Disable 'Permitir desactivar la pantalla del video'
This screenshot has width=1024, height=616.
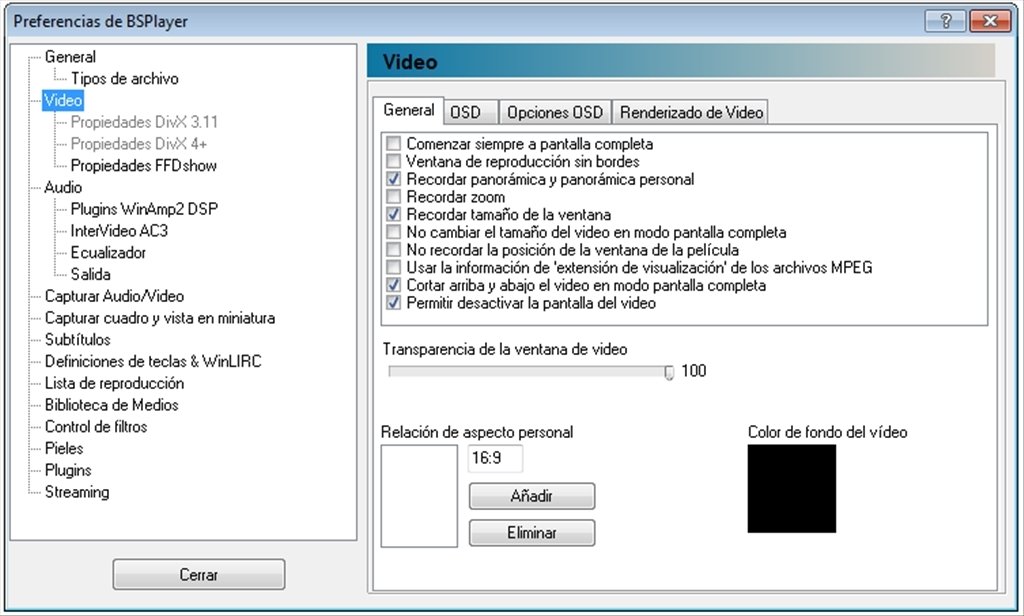(393, 302)
